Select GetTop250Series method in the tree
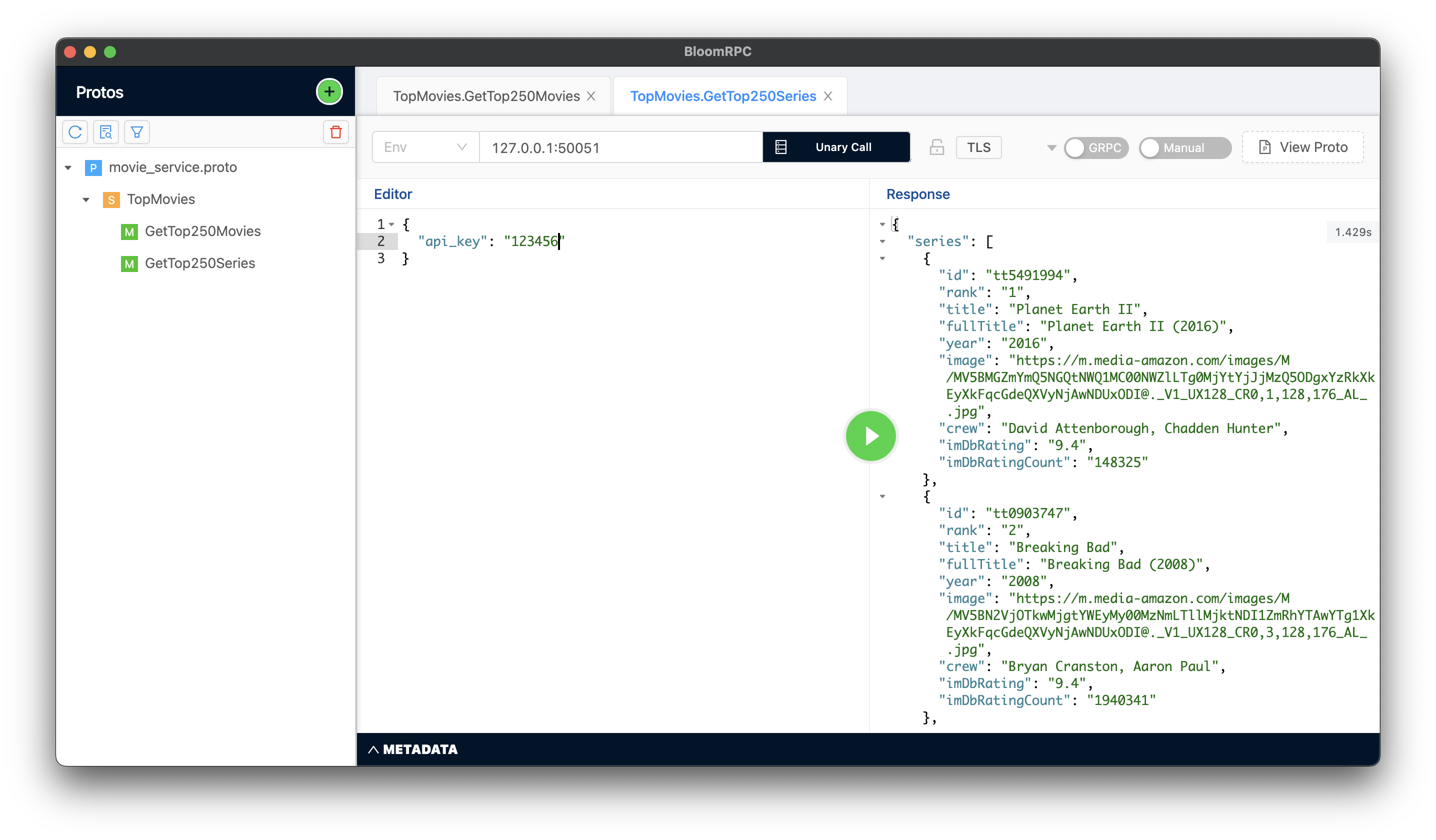 (x=199, y=263)
